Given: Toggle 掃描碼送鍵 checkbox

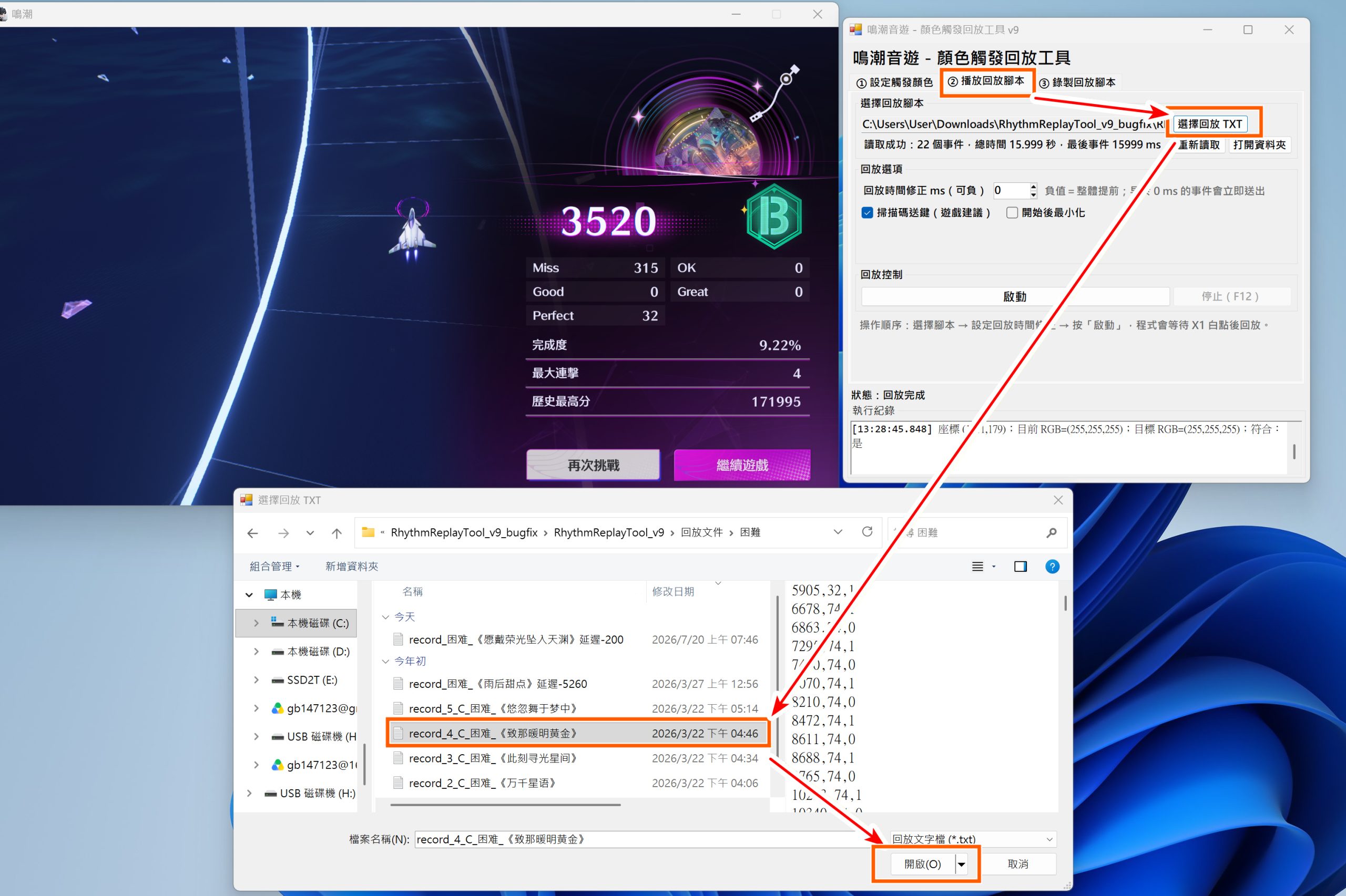Looking at the screenshot, I should tap(867, 213).
